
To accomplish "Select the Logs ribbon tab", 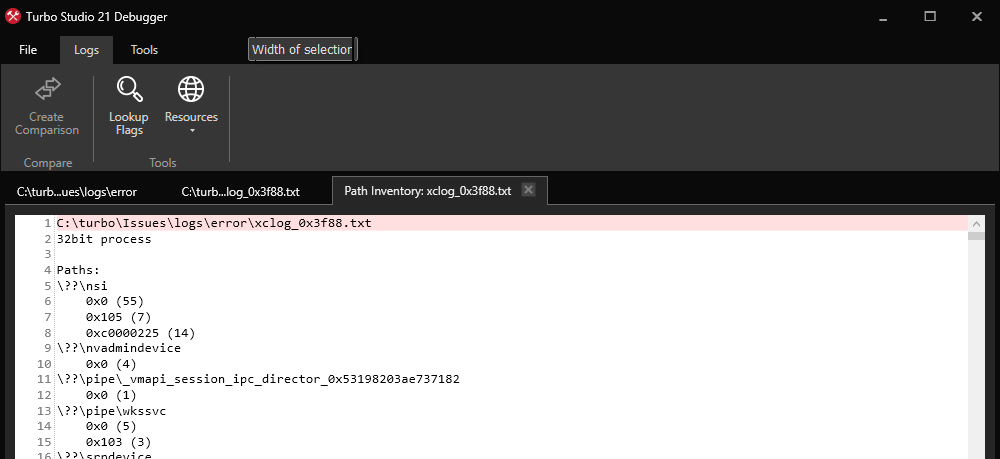I will (86, 50).
